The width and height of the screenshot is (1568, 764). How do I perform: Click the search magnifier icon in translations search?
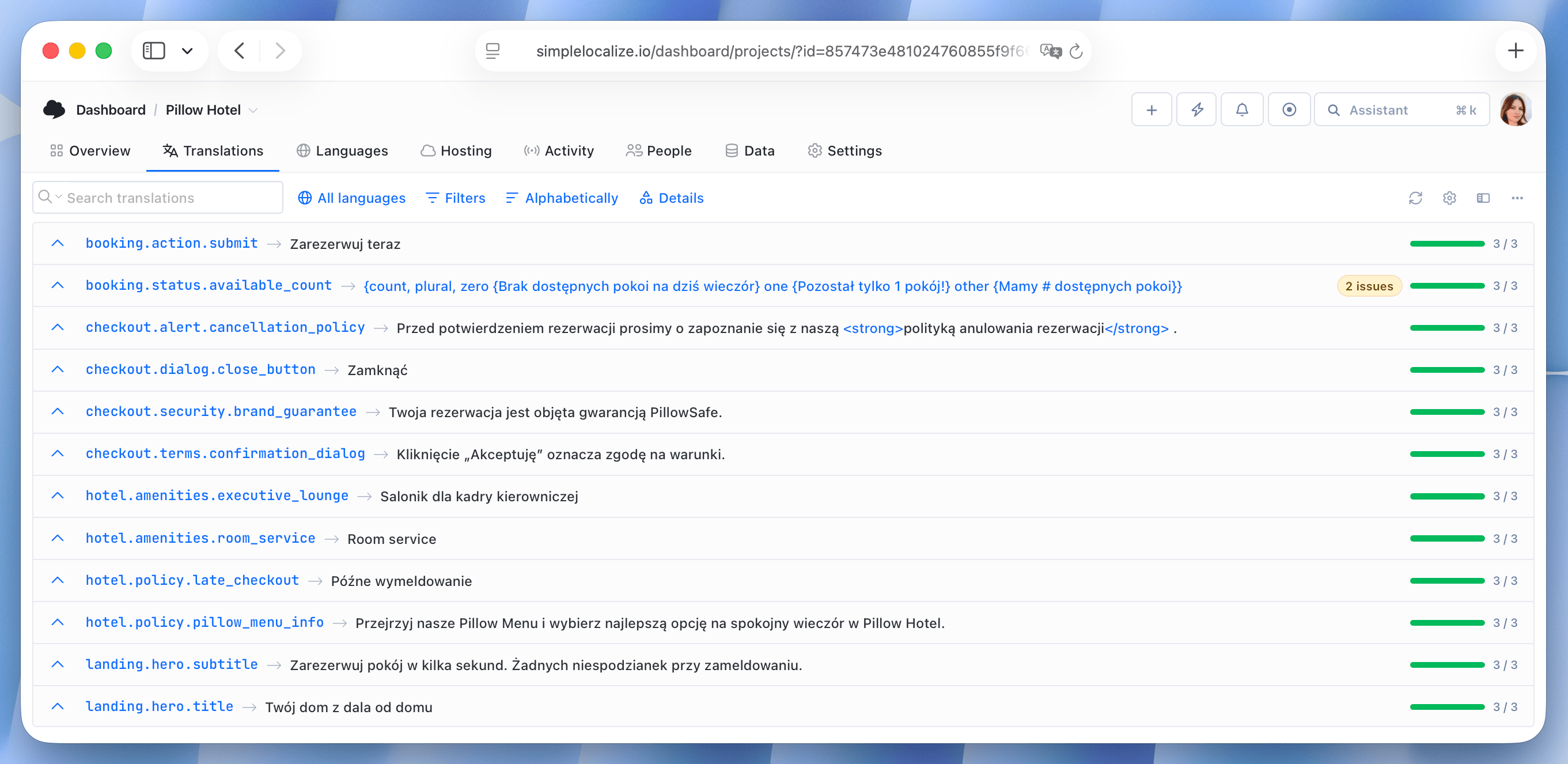tap(44, 196)
